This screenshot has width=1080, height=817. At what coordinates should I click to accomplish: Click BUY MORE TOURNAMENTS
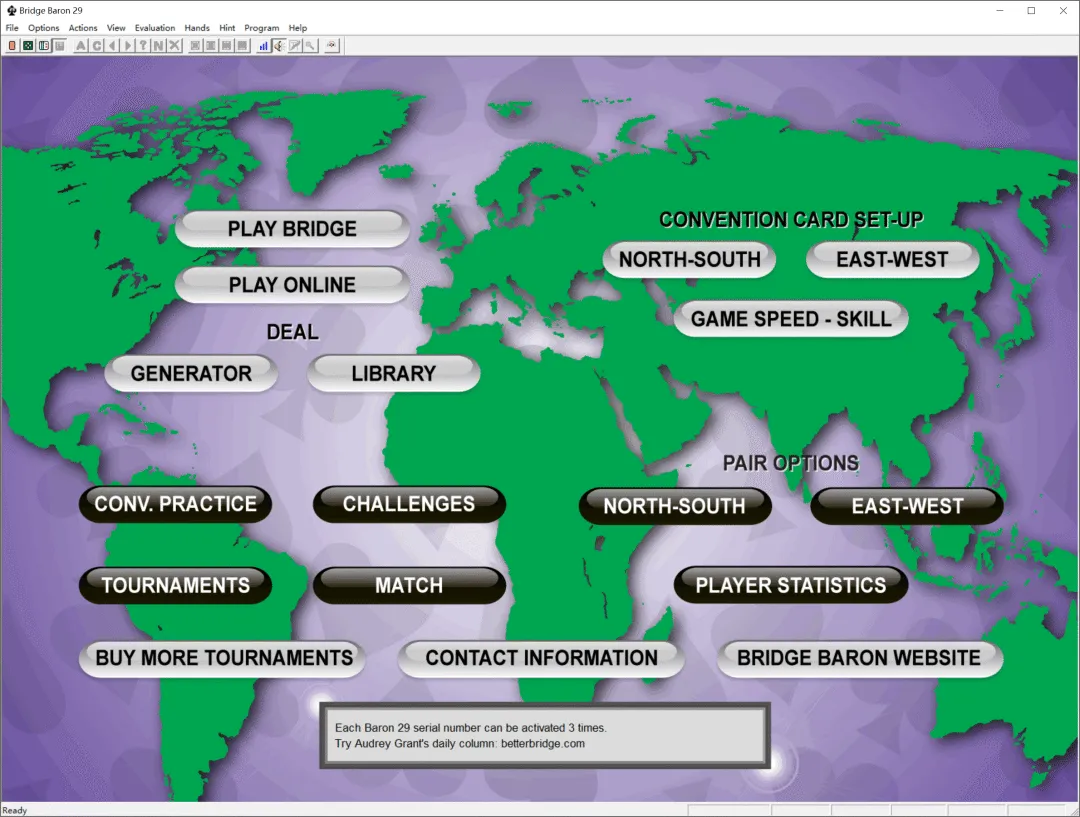point(223,659)
